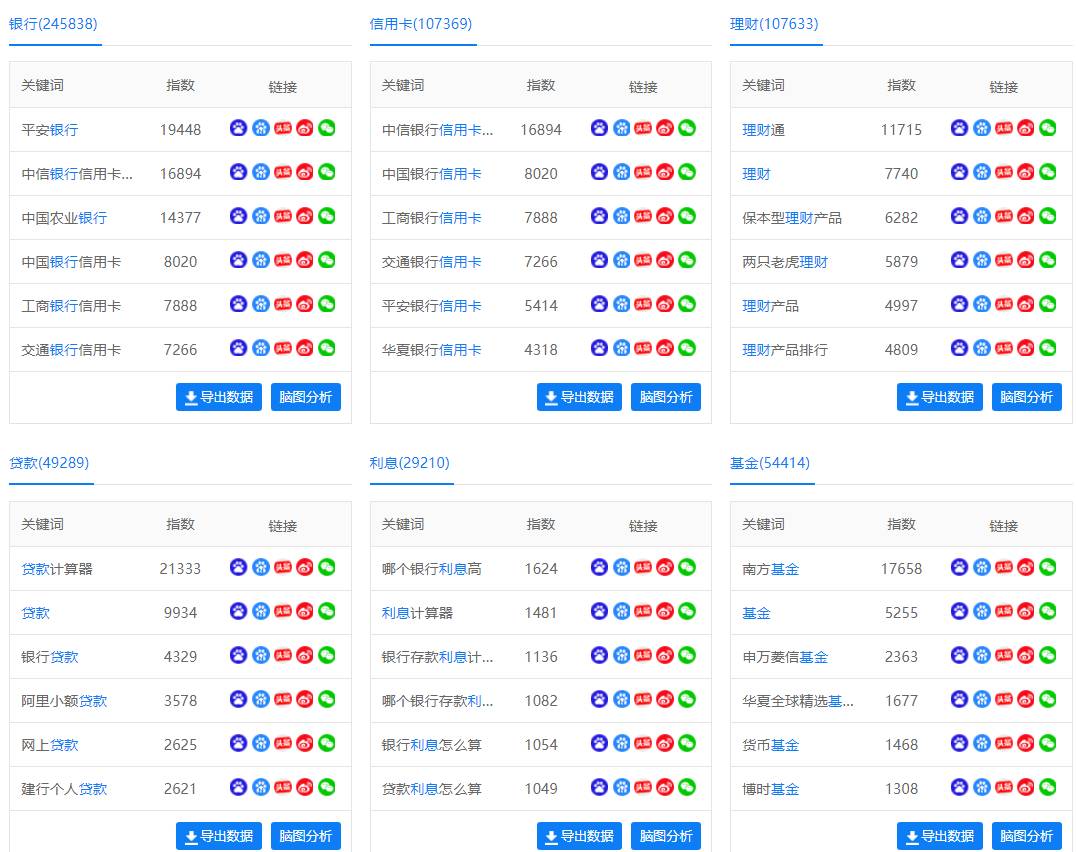Screen dimensions: 1076x852
Task: Click the 平安银行 keyword
Action: (x=49, y=130)
